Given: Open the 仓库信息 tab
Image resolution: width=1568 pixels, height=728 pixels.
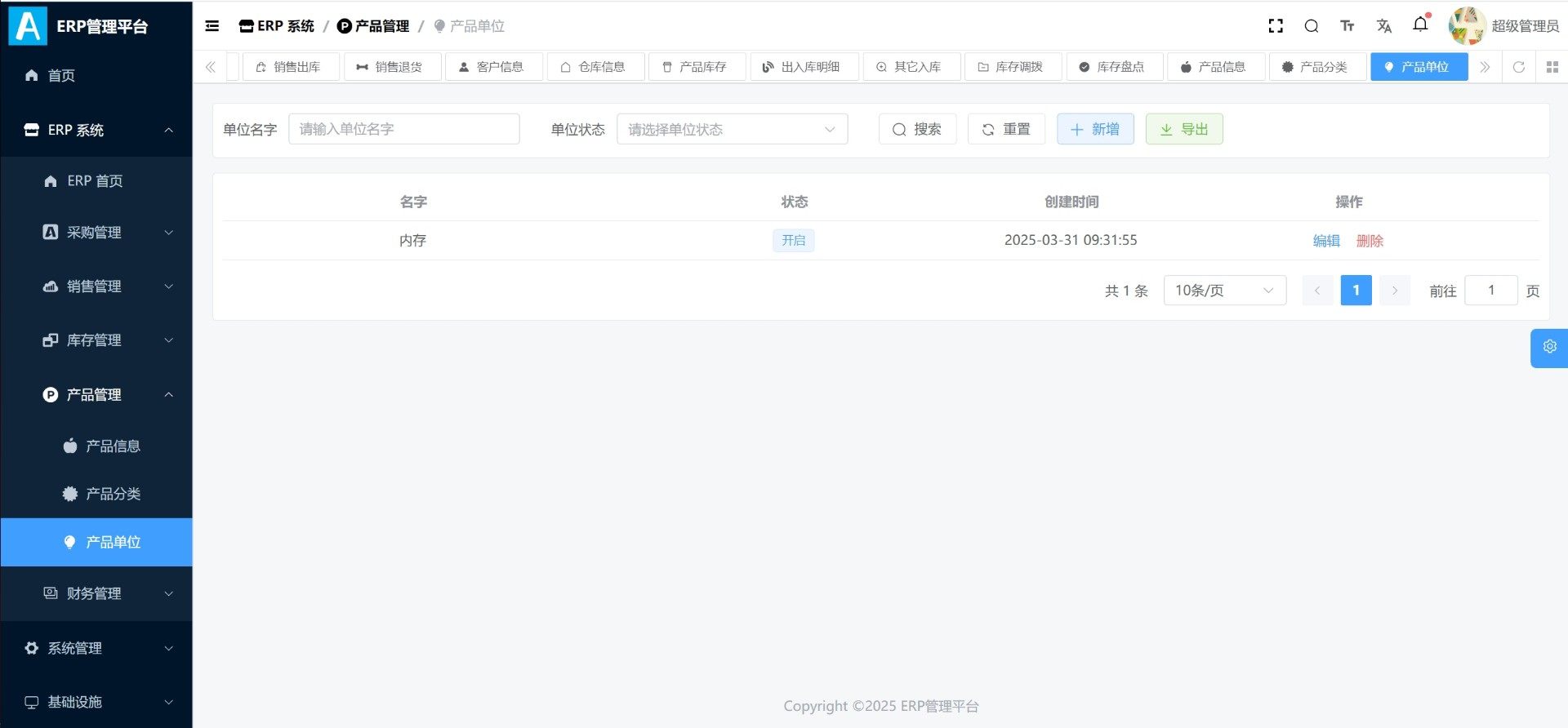Looking at the screenshot, I should (x=595, y=67).
